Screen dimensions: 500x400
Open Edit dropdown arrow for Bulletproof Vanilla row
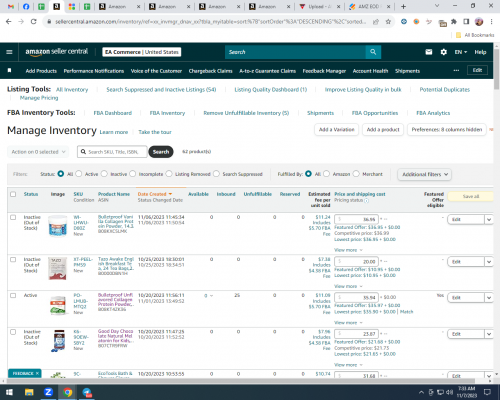pyautogui.click(x=489, y=219)
